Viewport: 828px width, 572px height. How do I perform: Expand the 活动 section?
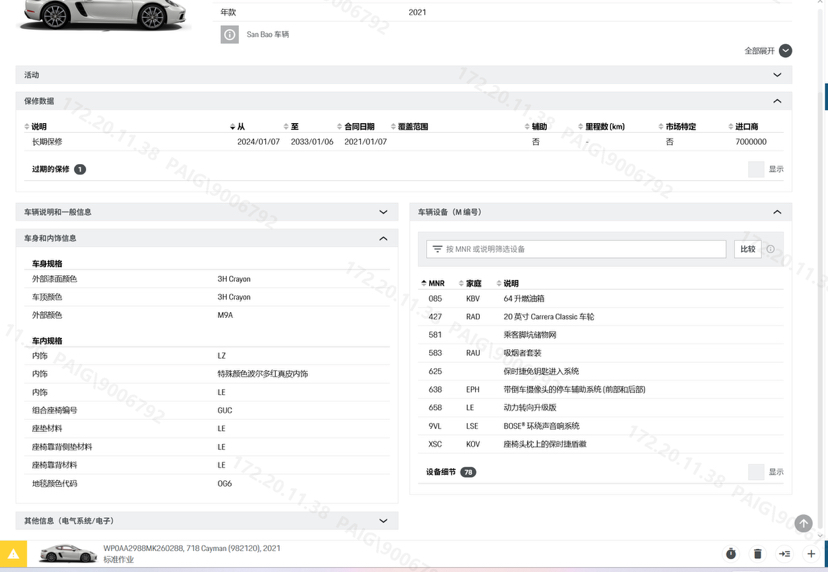tap(777, 75)
